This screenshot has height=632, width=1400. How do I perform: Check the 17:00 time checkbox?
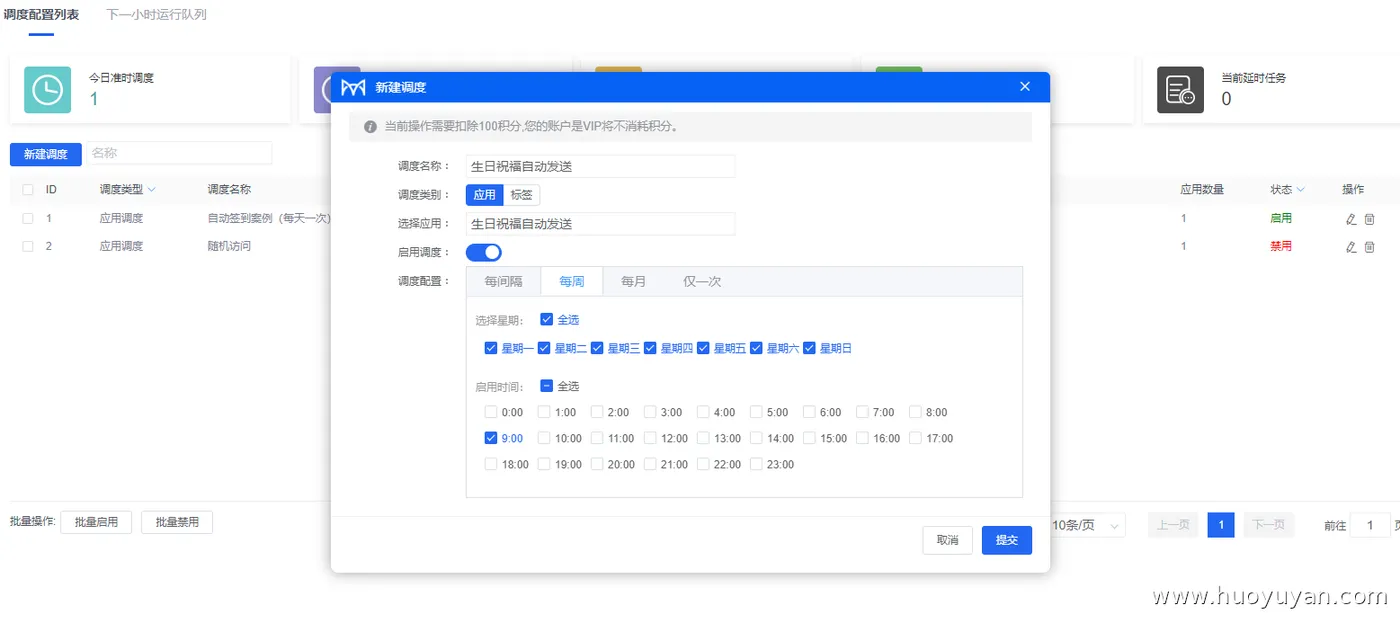(916, 438)
